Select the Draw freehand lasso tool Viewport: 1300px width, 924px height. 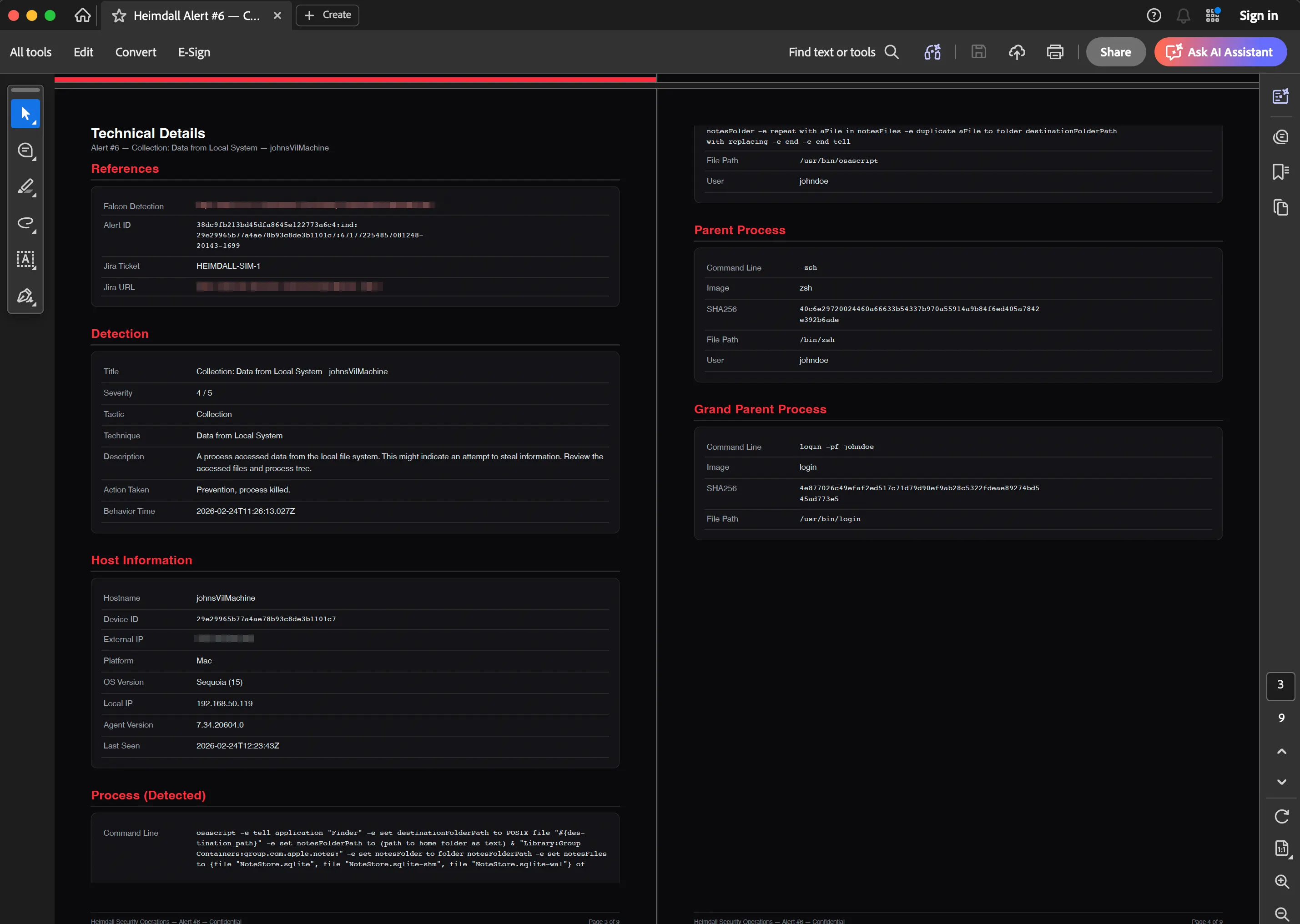(x=25, y=223)
